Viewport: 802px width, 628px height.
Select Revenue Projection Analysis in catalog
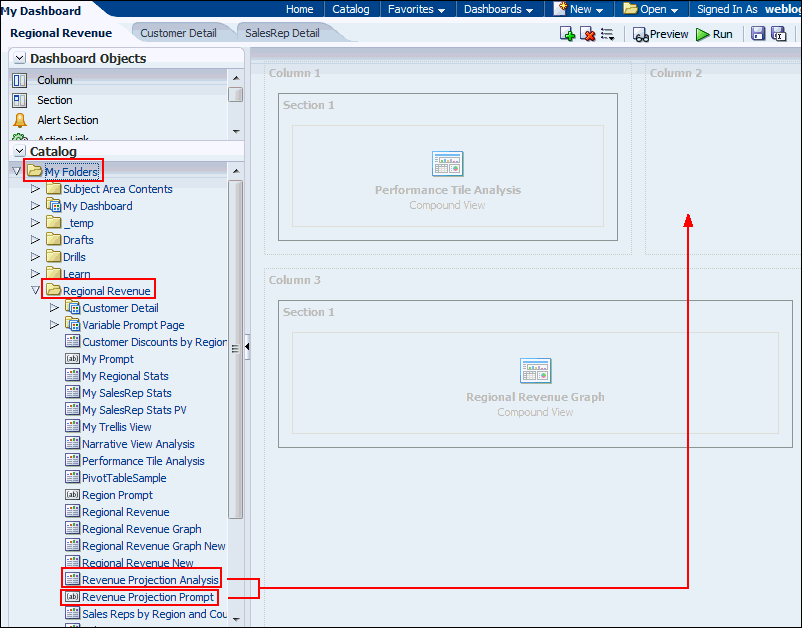[150, 579]
